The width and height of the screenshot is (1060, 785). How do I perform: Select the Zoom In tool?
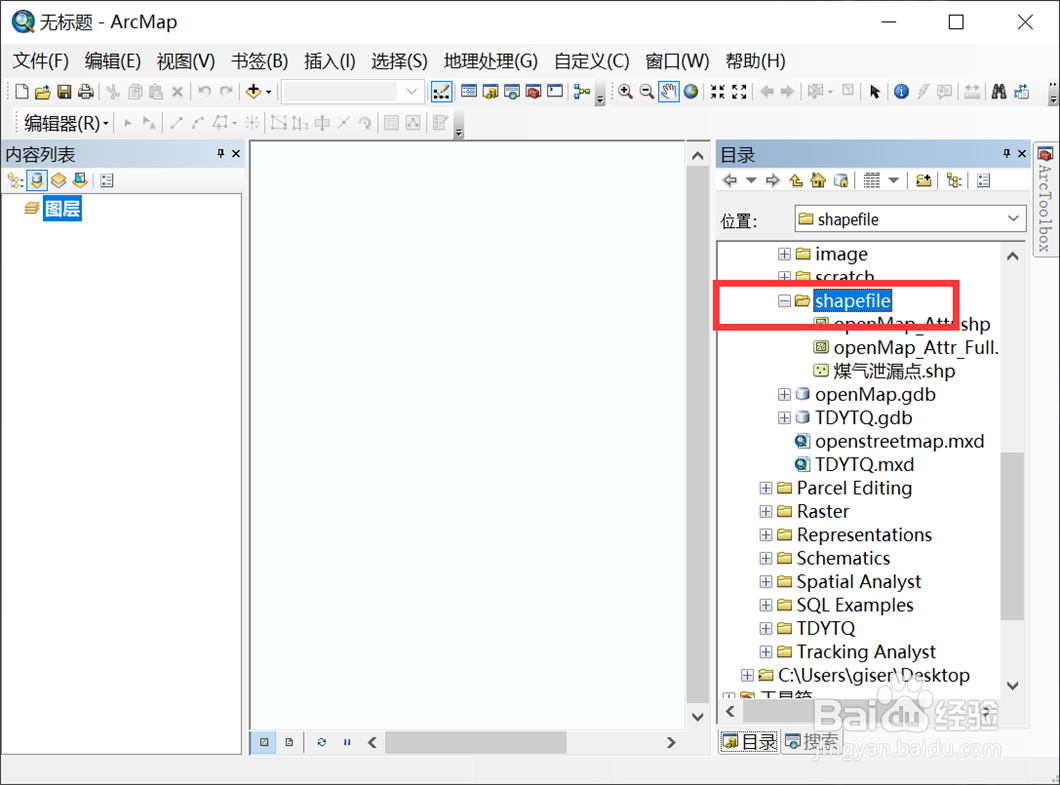[x=625, y=91]
